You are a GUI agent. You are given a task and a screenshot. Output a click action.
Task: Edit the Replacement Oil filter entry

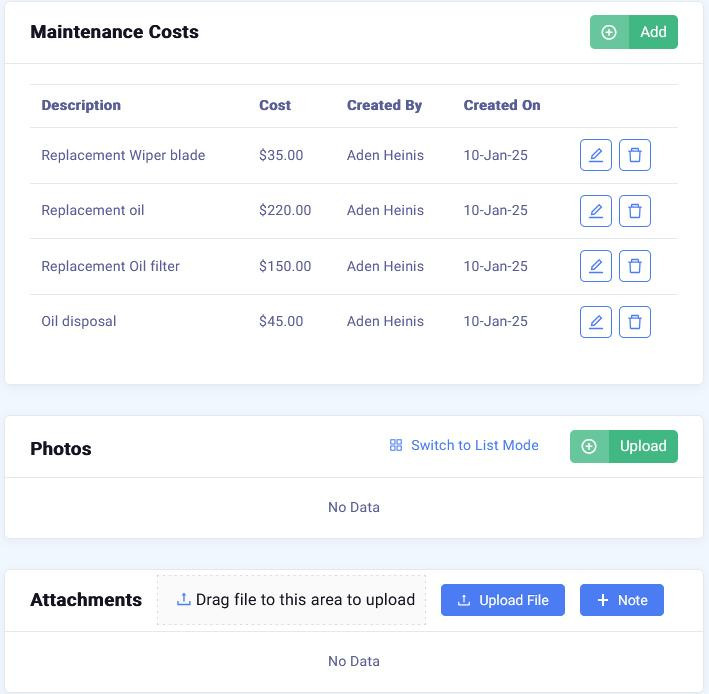(596, 266)
